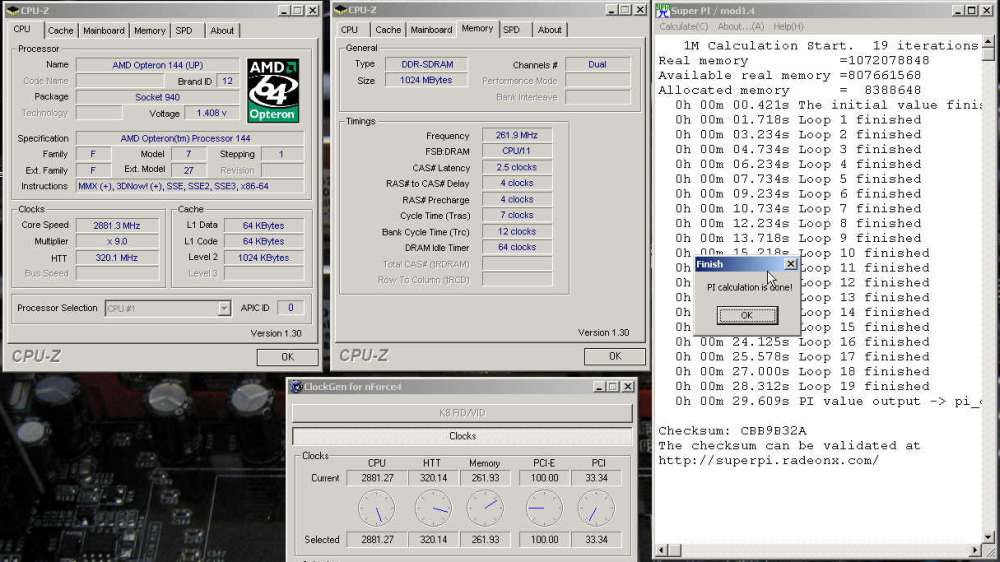The image size is (1000, 562).
Task: Close the Finish dialog via its X button
Action: 791,264
